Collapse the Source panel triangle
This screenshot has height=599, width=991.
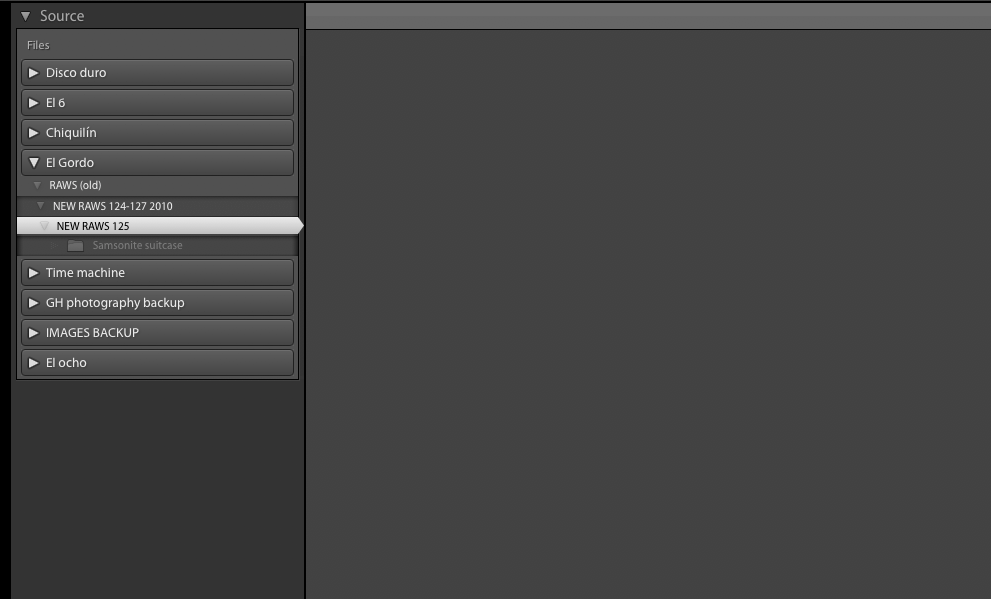(25, 16)
